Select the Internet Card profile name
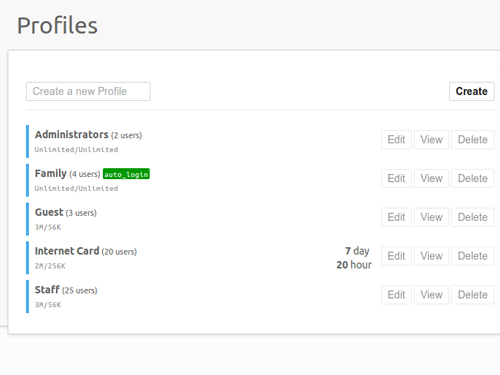The width and height of the screenshot is (500, 375). click(x=67, y=251)
